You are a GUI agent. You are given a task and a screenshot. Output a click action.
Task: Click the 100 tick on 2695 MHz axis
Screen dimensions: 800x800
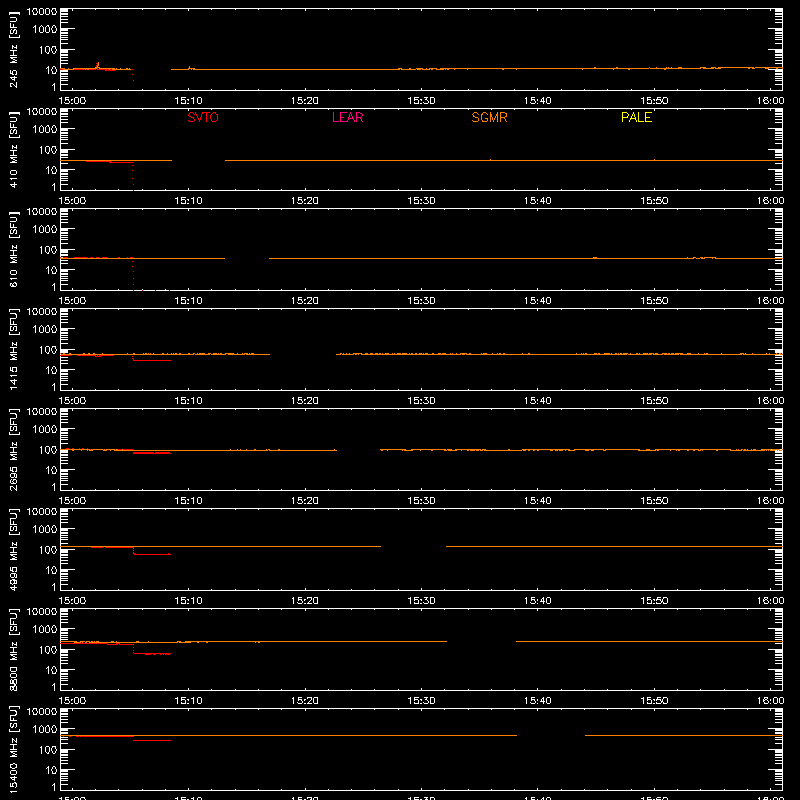48,450
